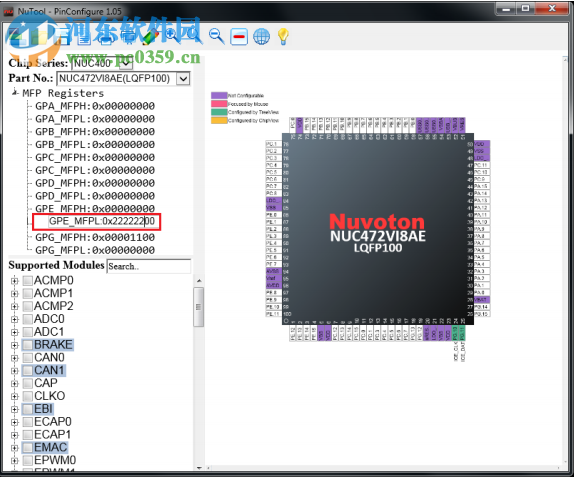Click the CAN0 module label
This screenshot has height=478, width=574.
[x=49, y=358]
